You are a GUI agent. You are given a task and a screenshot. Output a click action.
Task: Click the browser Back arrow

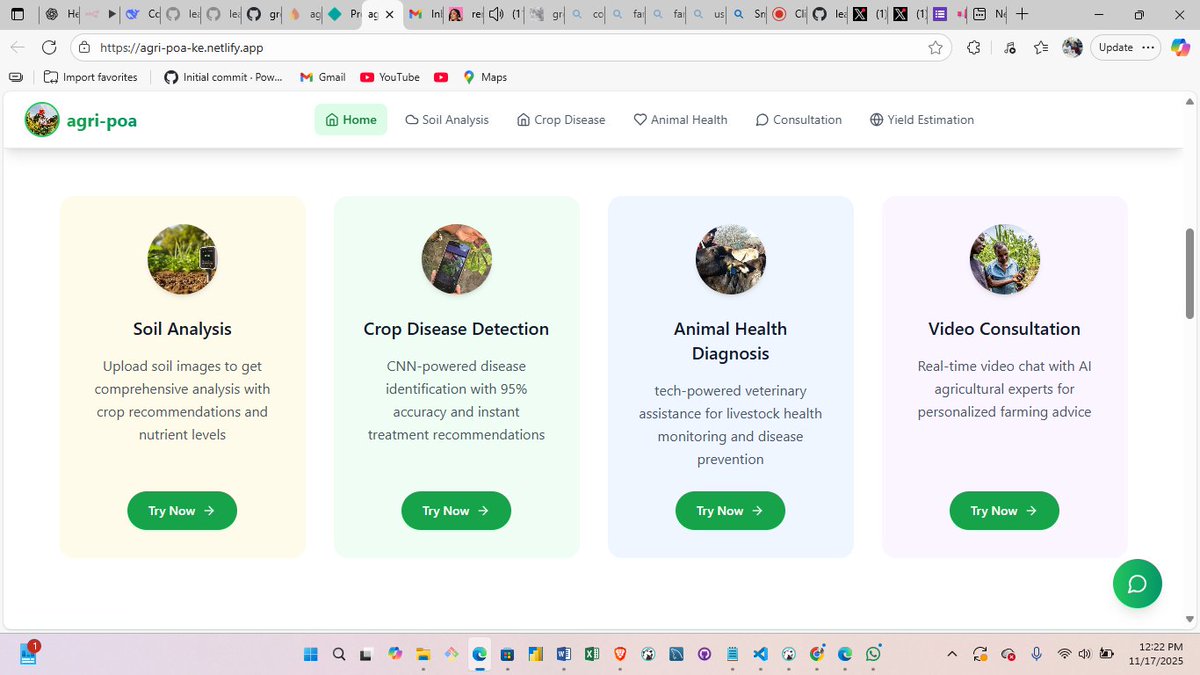point(18,47)
